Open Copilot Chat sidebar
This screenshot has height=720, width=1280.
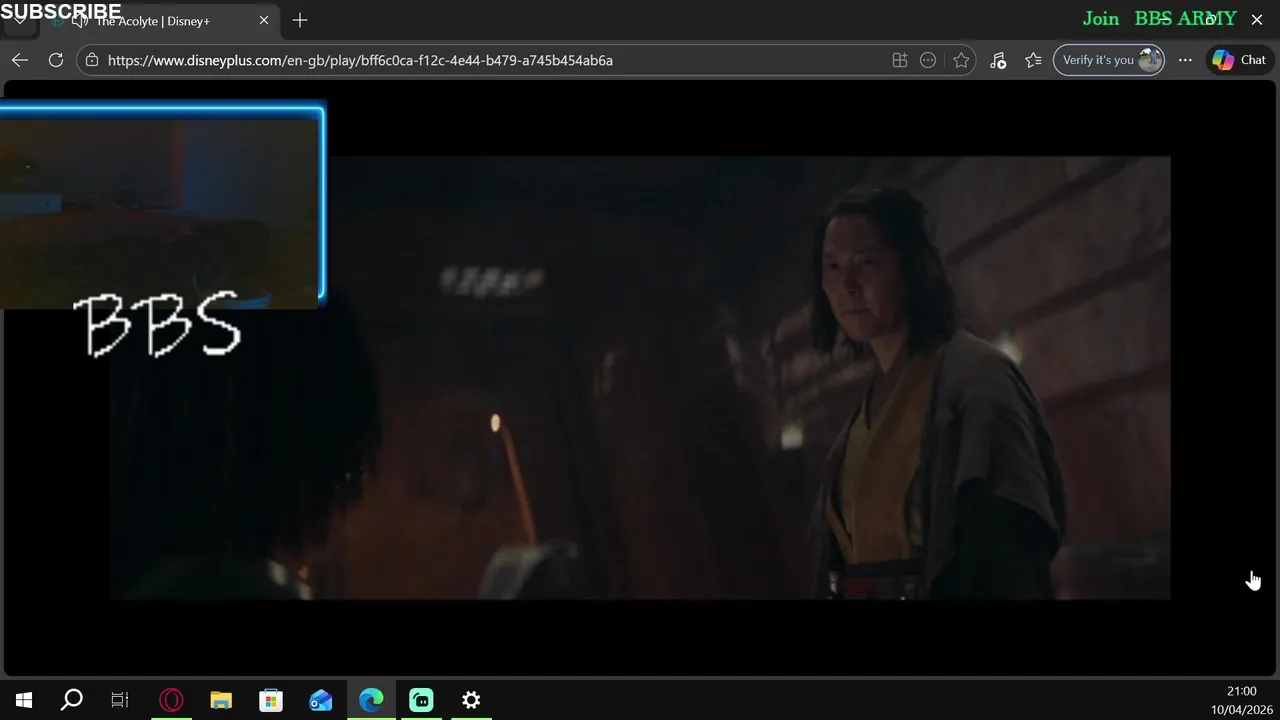[1240, 60]
